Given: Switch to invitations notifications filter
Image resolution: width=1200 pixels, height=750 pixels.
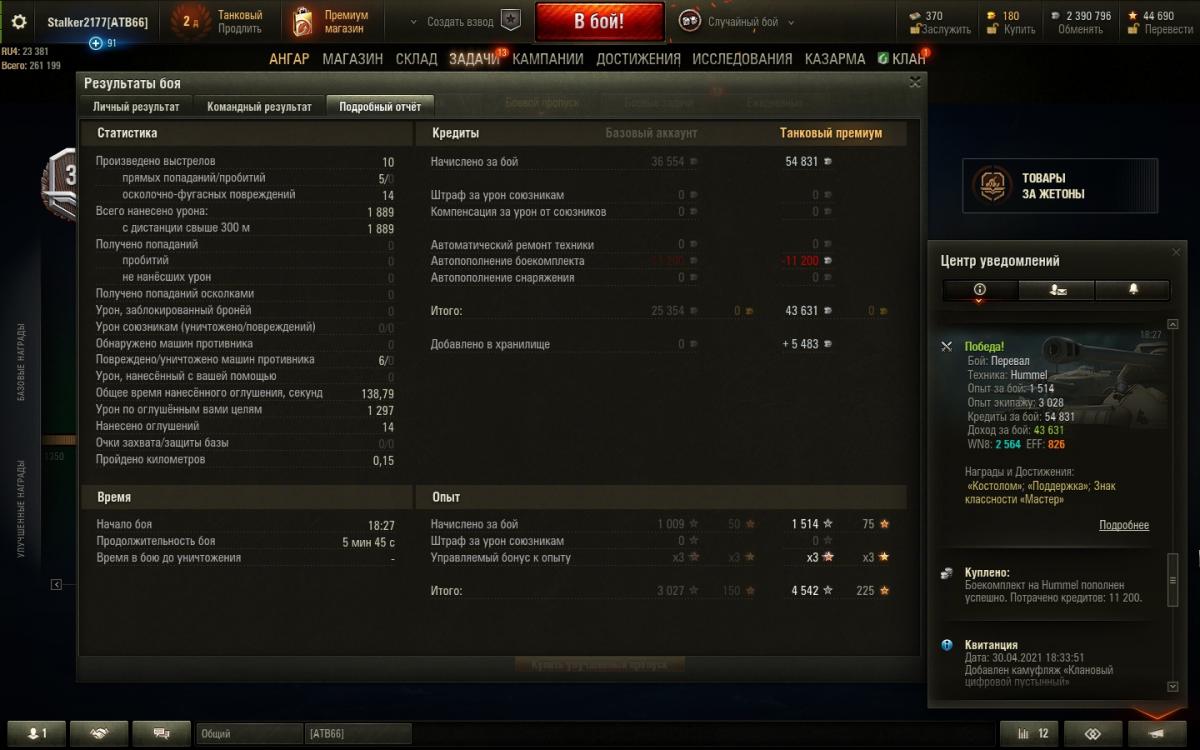Looking at the screenshot, I should (1057, 290).
